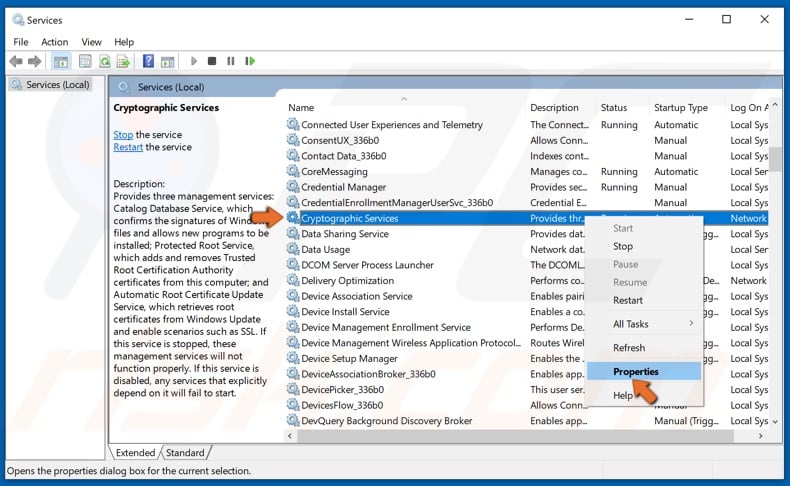The width and height of the screenshot is (790, 486).
Task: Click gear icon beside Credential Manager
Action: point(293,187)
